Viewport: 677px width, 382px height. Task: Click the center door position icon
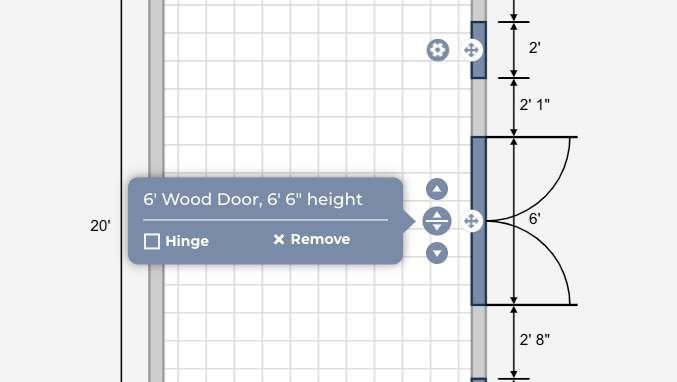click(x=437, y=221)
